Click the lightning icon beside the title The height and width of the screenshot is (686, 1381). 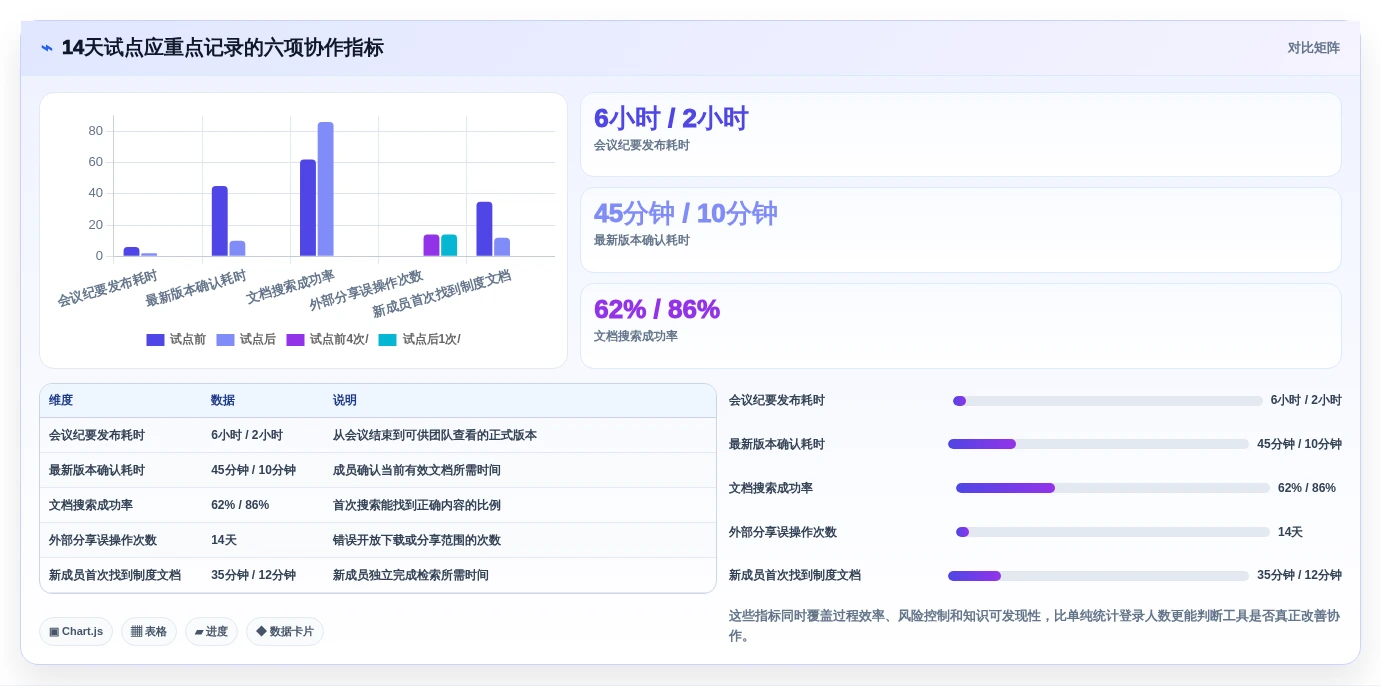click(x=47, y=48)
